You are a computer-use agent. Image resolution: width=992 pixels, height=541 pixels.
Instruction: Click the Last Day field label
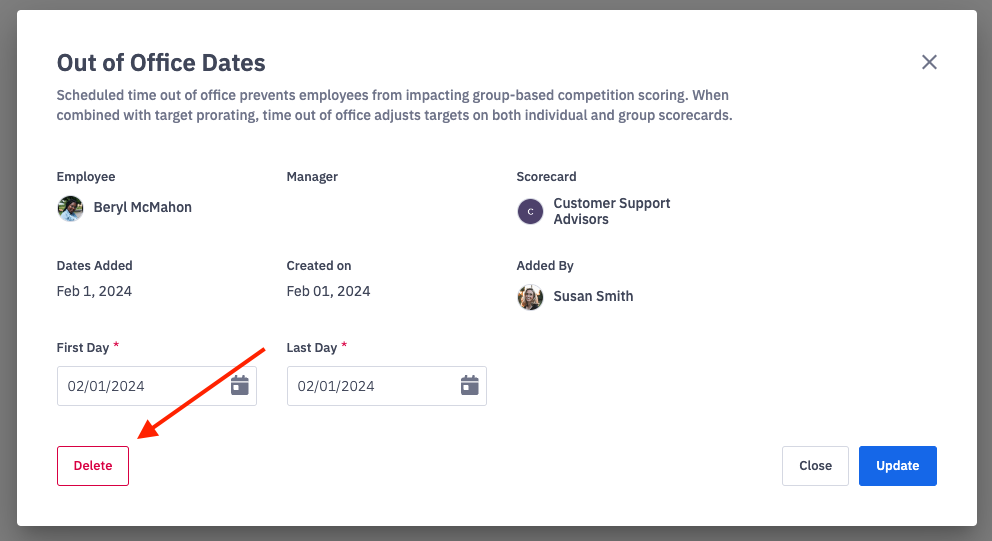pyautogui.click(x=312, y=348)
